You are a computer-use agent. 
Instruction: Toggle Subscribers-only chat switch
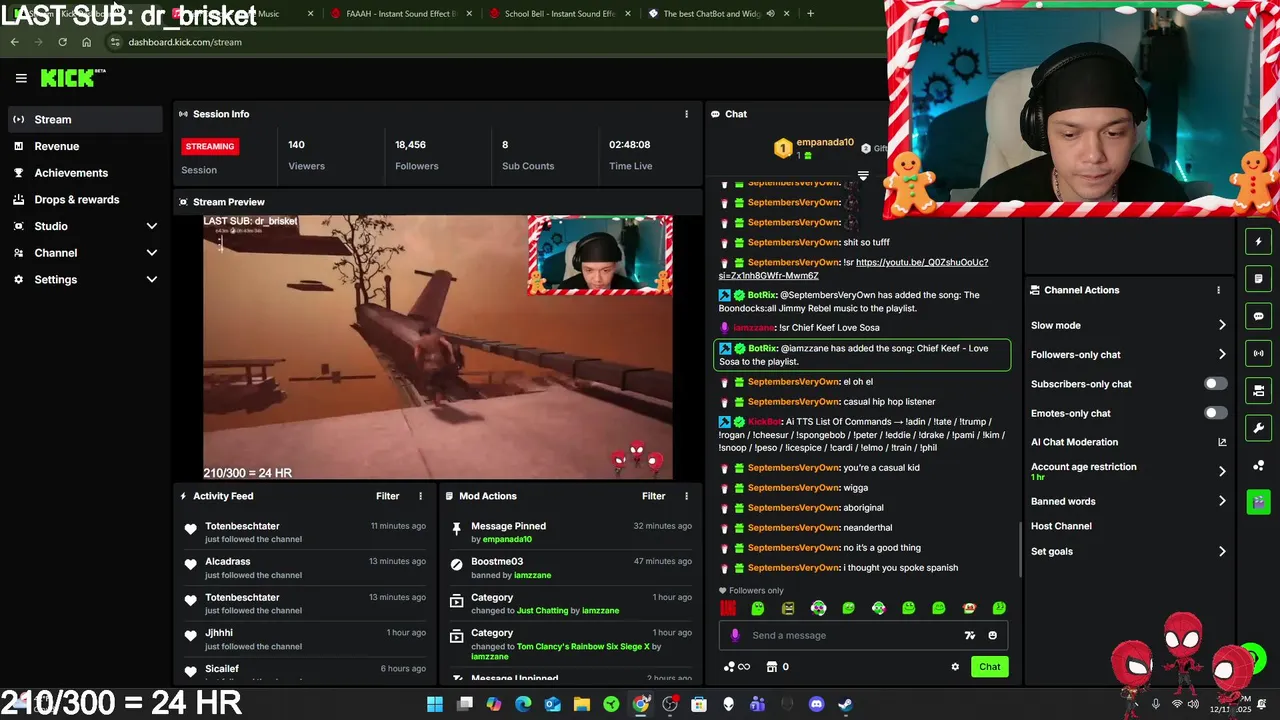1215,384
